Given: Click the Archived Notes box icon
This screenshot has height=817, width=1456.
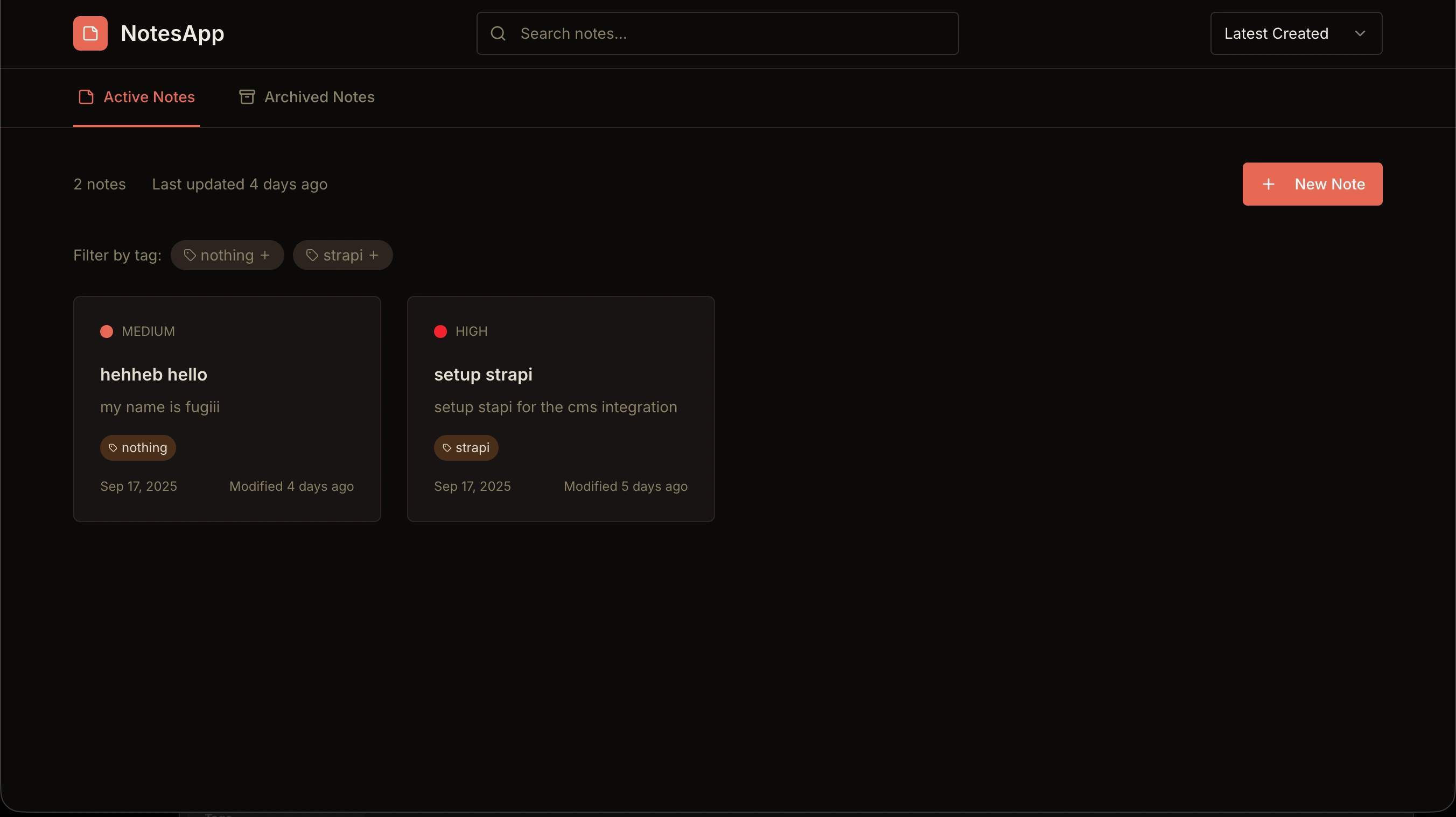Looking at the screenshot, I should 247,97.
